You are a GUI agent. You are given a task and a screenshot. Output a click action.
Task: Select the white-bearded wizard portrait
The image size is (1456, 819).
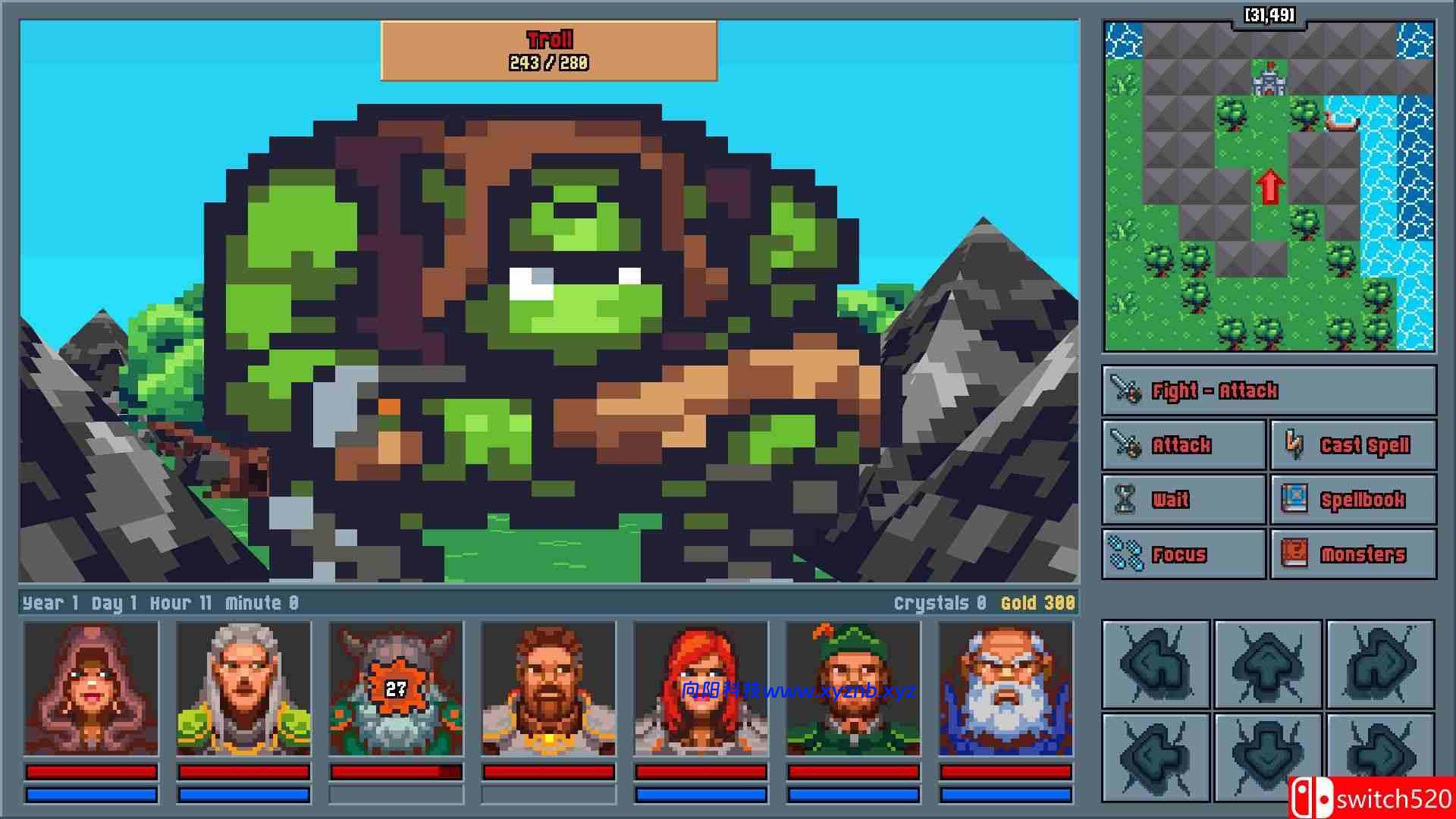point(1006,689)
